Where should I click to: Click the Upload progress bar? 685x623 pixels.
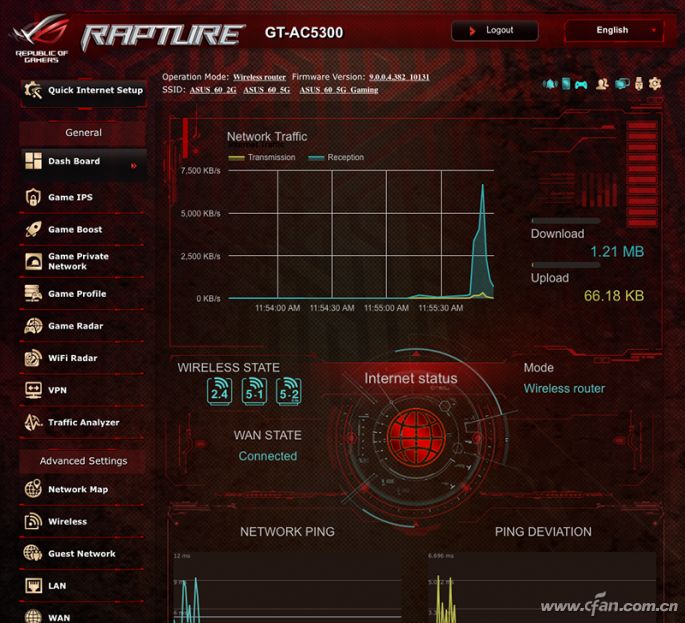[x=565, y=265]
